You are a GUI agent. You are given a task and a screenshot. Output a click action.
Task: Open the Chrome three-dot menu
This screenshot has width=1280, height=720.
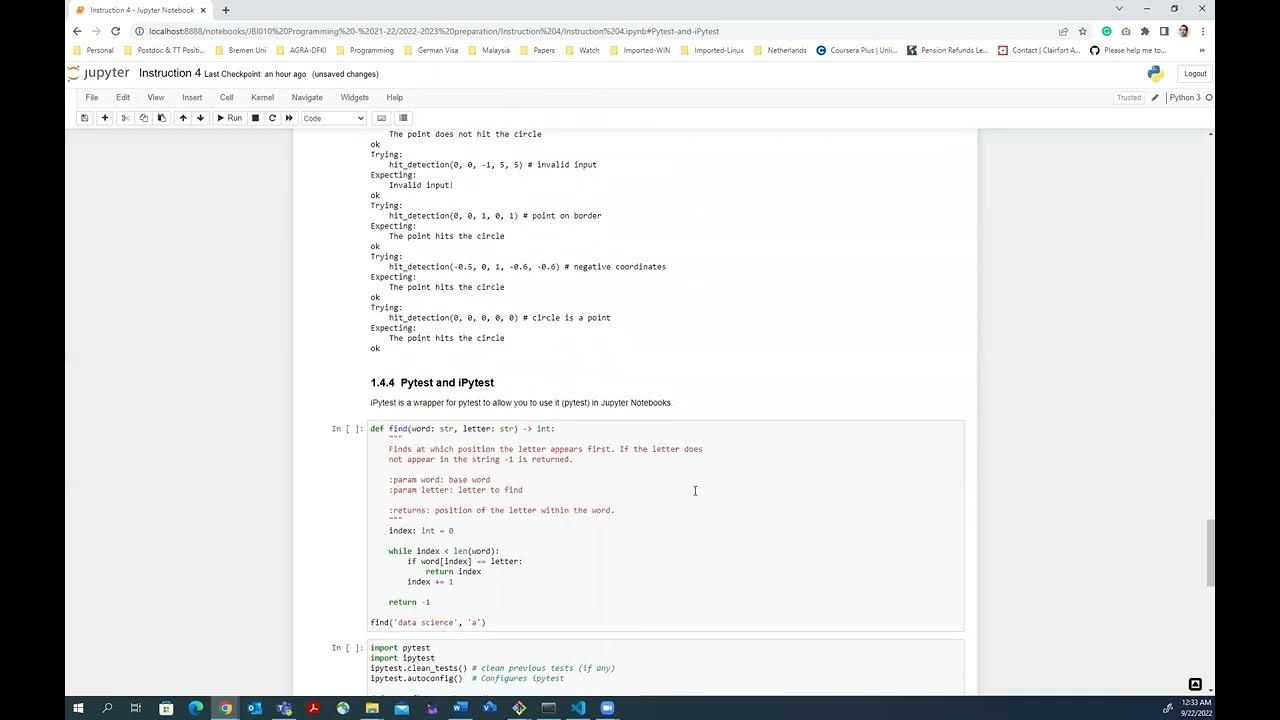pyautogui.click(x=1203, y=31)
